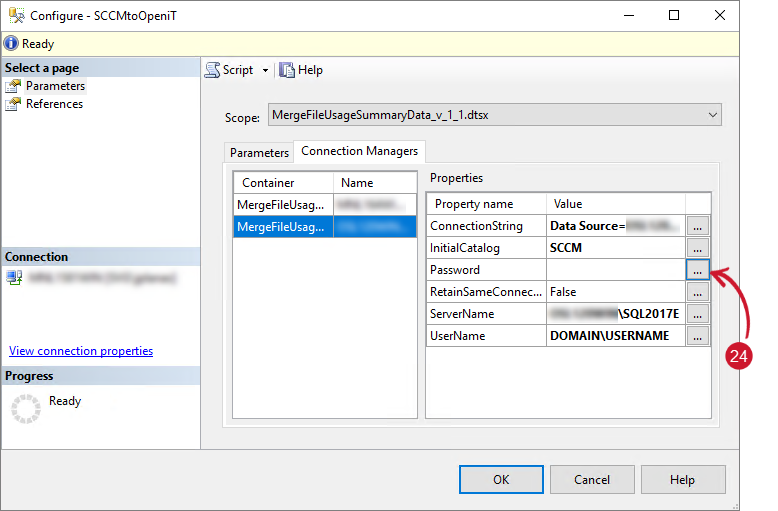Click the Cancel button

[x=592, y=480]
